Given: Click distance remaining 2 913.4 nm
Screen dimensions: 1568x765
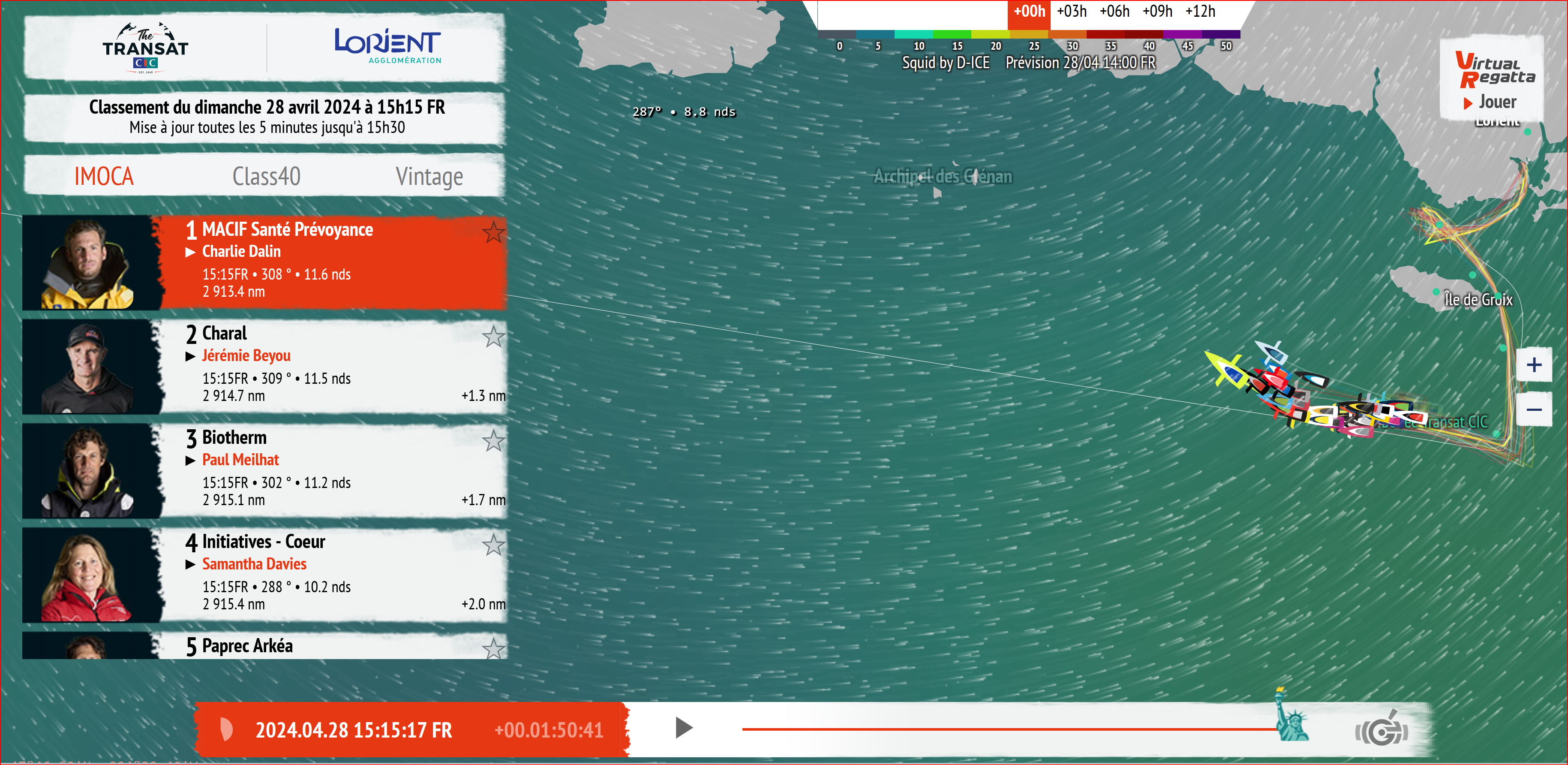Looking at the screenshot, I should click(x=234, y=292).
